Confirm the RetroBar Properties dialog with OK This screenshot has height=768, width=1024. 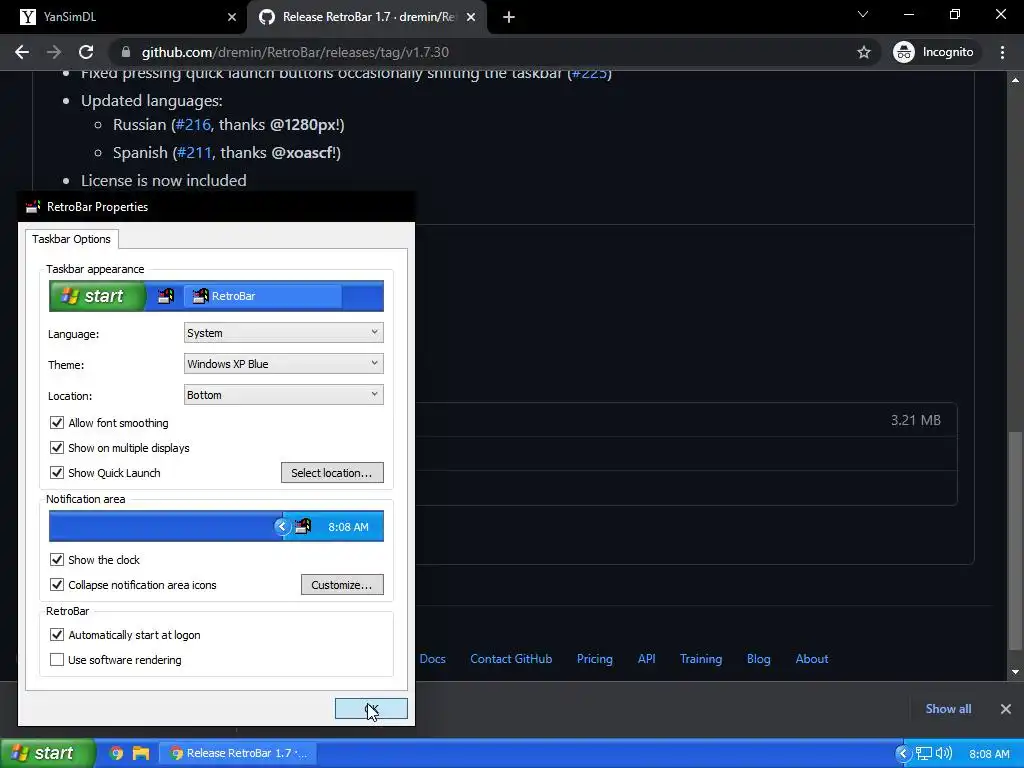click(x=371, y=709)
